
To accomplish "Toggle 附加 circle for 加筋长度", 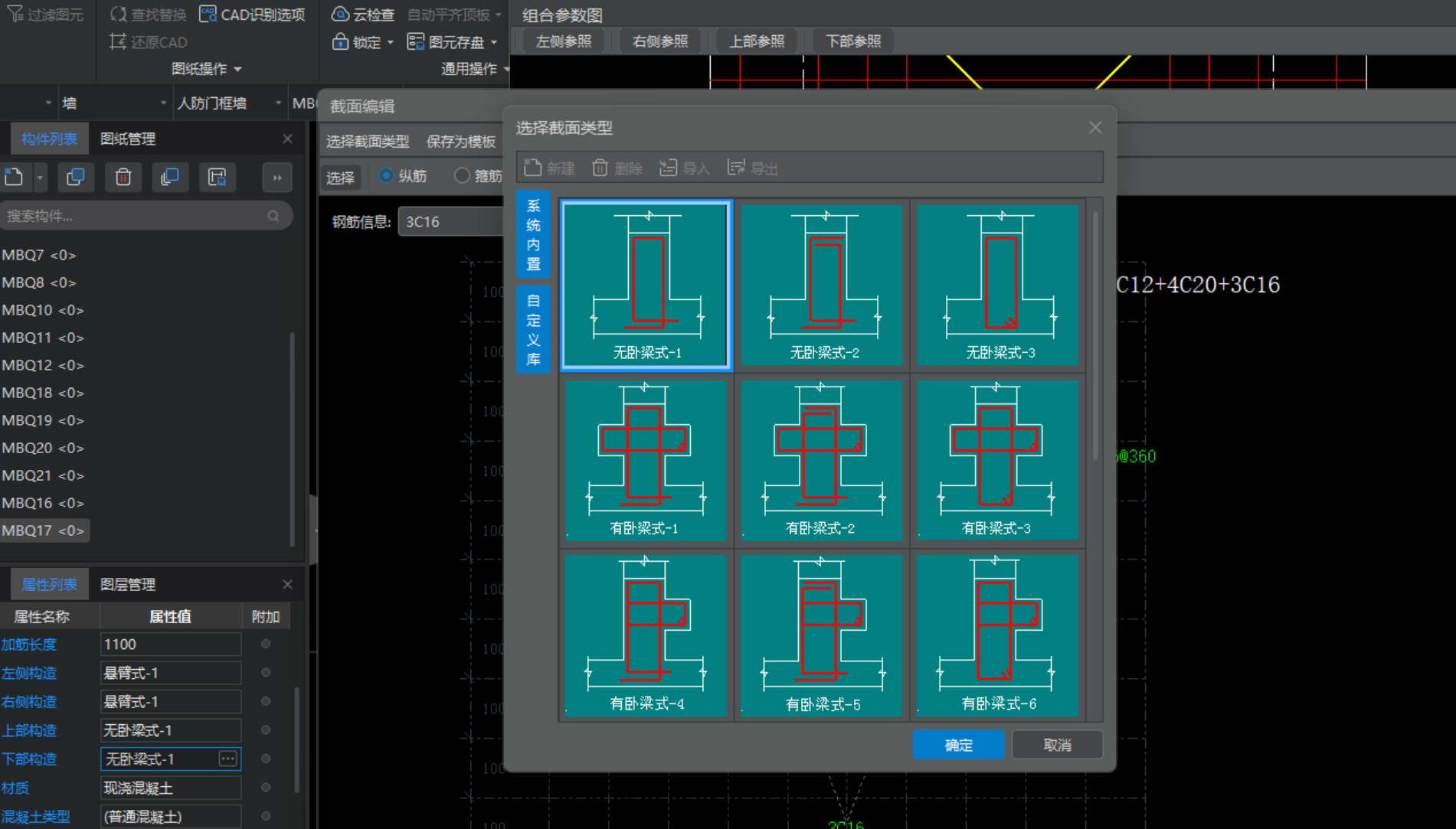I will (x=266, y=644).
